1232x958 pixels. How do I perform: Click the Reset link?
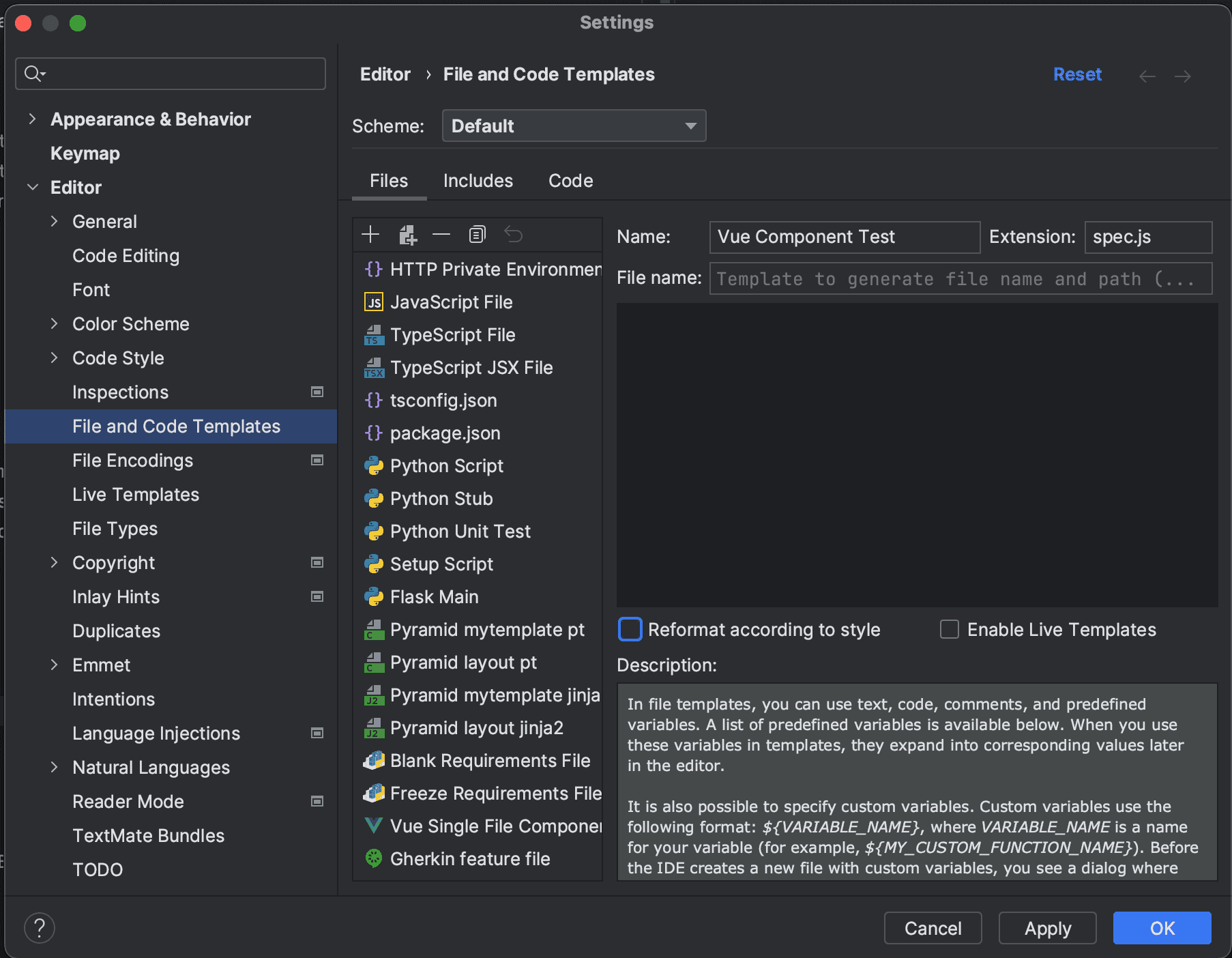[1076, 74]
